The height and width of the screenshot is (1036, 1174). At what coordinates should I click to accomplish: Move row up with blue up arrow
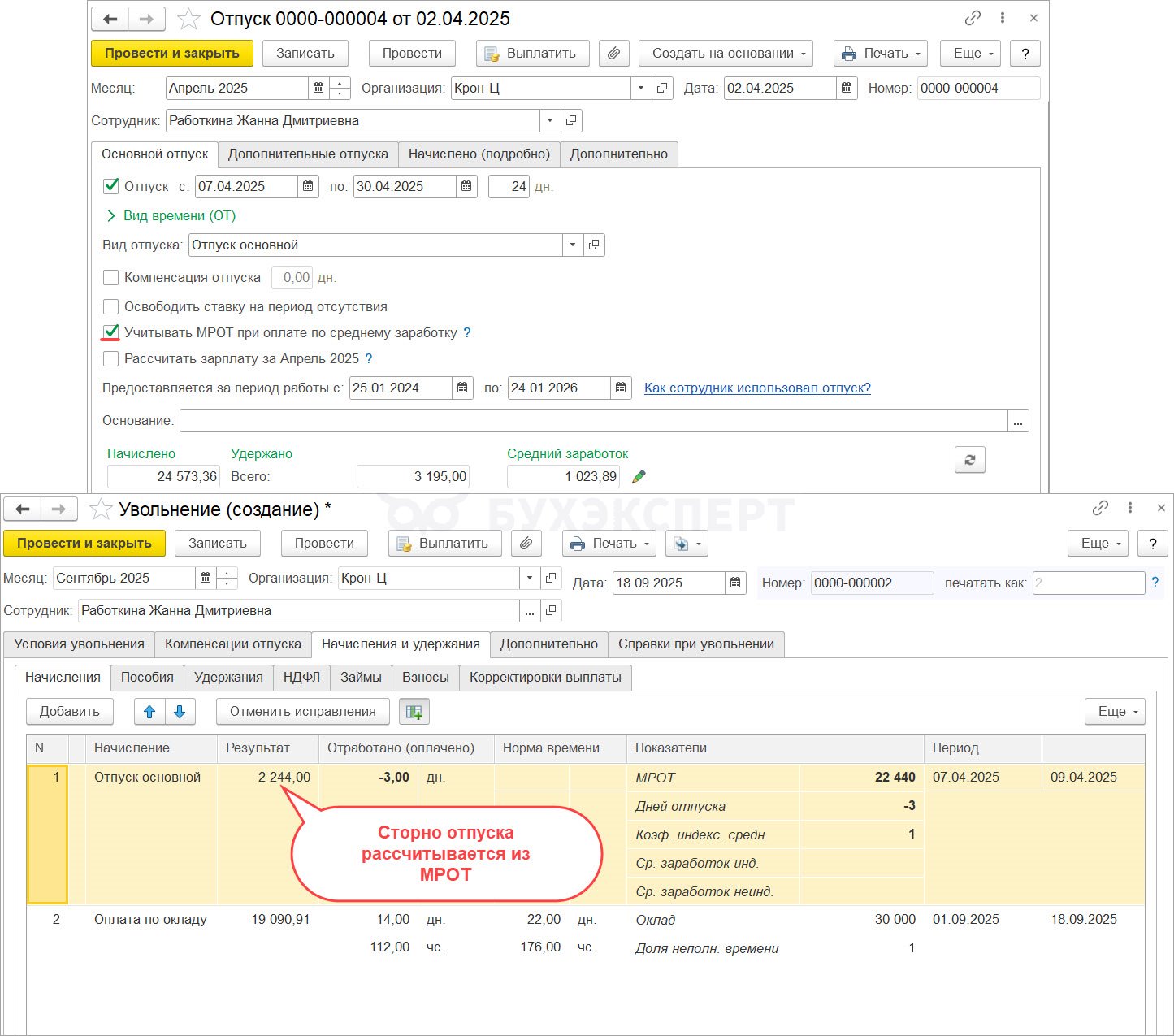click(149, 712)
